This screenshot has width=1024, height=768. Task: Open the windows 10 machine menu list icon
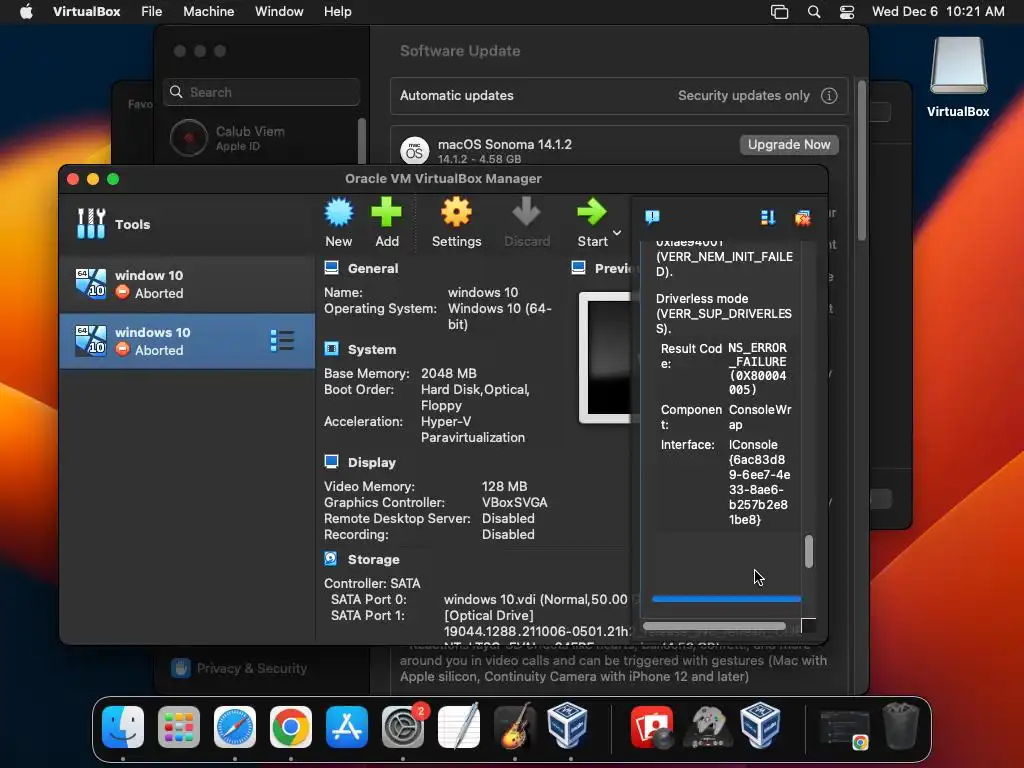pyautogui.click(x=282, y=341)
